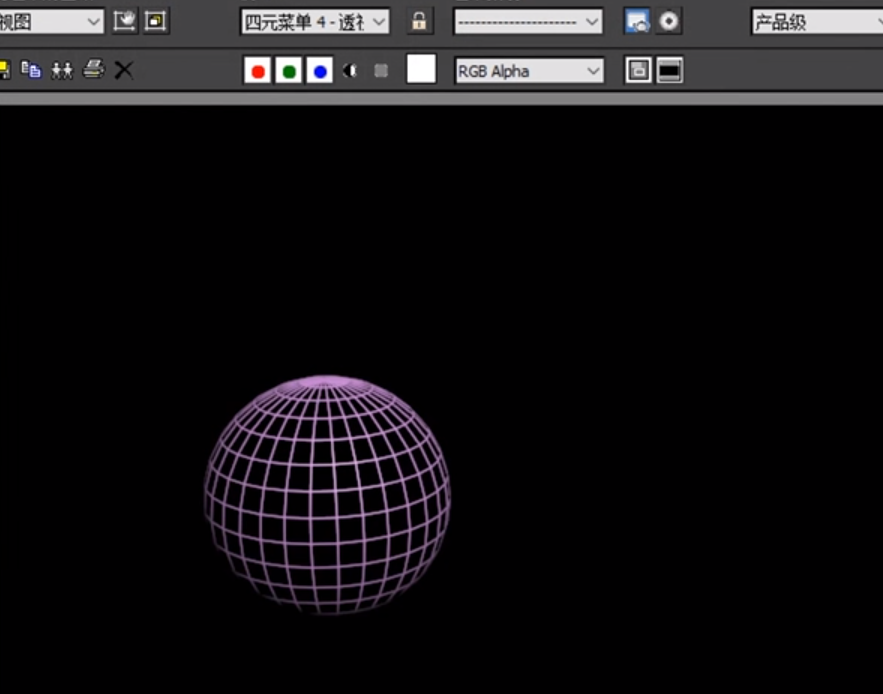Print the rendered image
This screenshot has height=694, width=883.
[92, 69]
